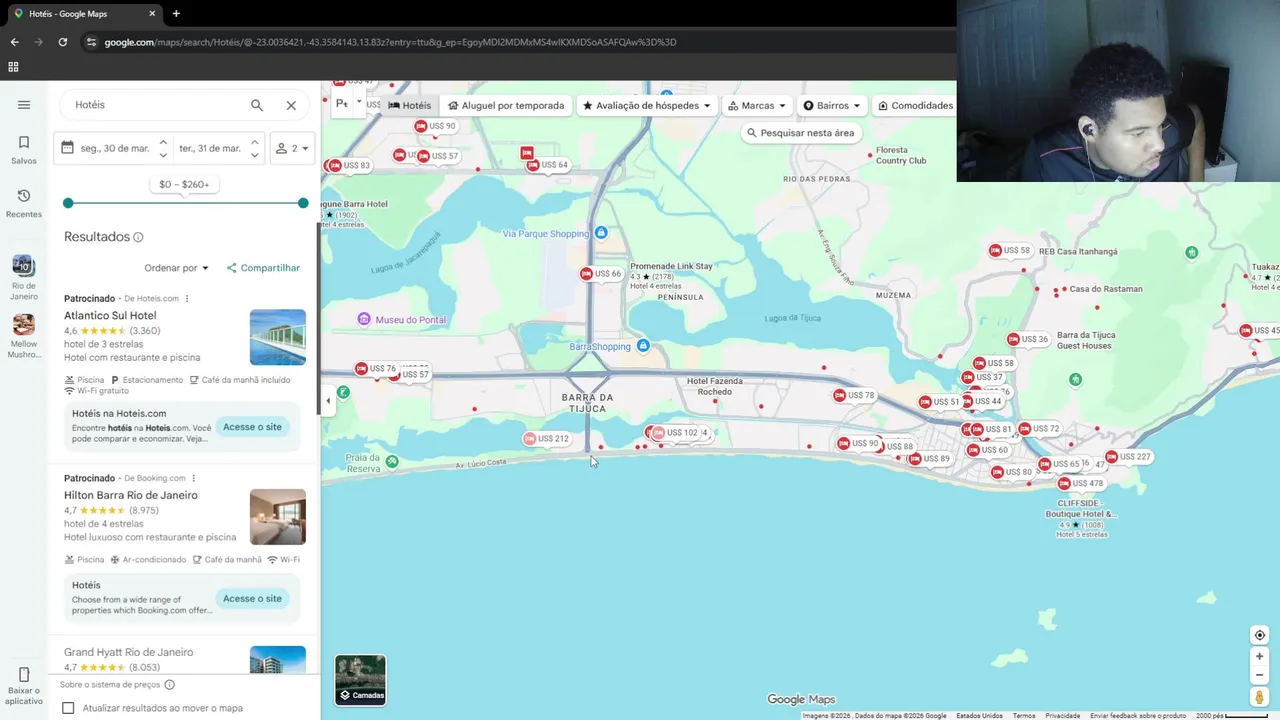Viewport: 1280px width, 720px height.
Task: Center map on your location
Action: pyautogui.click(x=1260, y=635)
